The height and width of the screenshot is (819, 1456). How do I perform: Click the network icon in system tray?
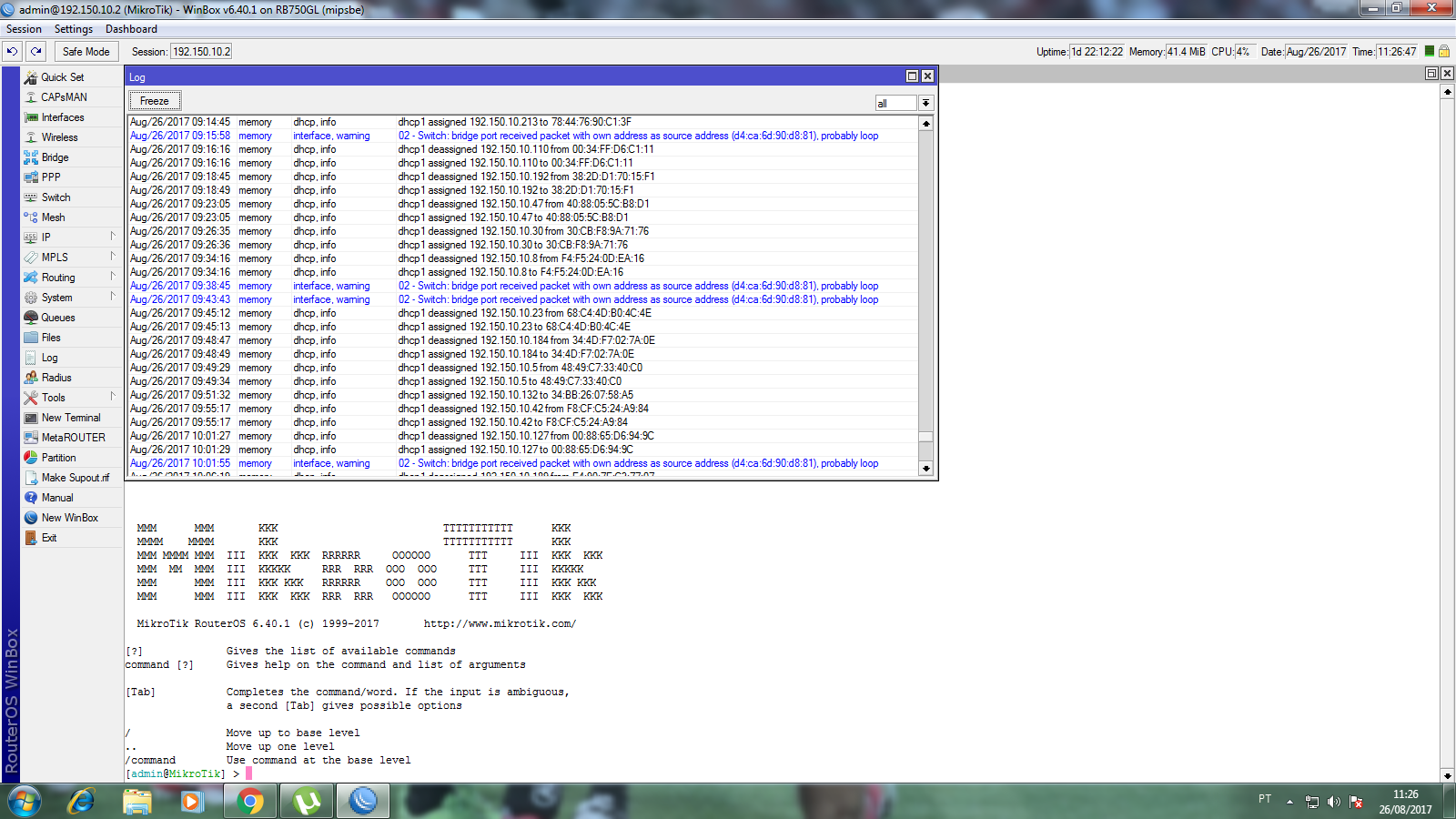(x=1312, y=802)
